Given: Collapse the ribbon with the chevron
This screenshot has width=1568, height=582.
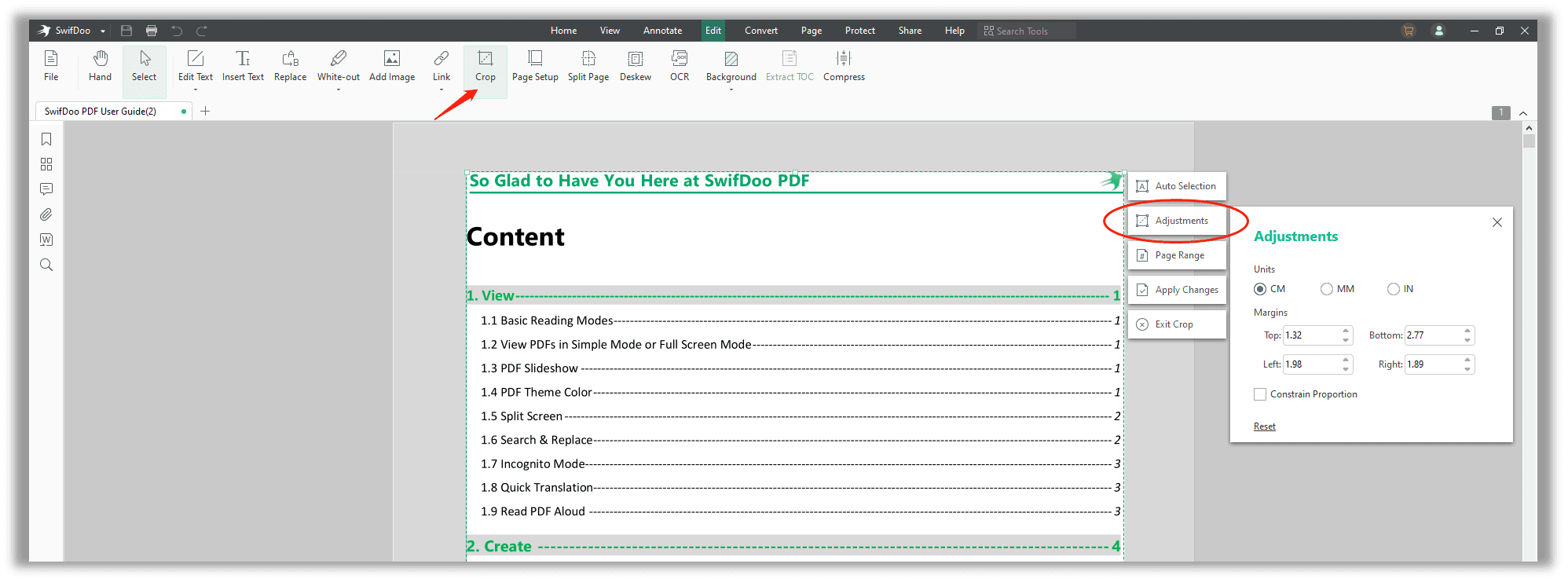Looking at the screenshot, I should click(x=1523, y=113).
